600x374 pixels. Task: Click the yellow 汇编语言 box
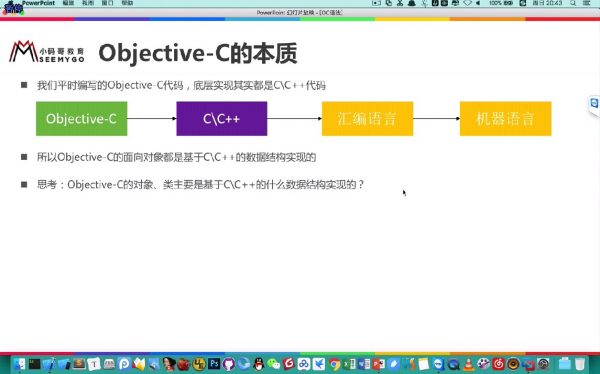[367, 119]
